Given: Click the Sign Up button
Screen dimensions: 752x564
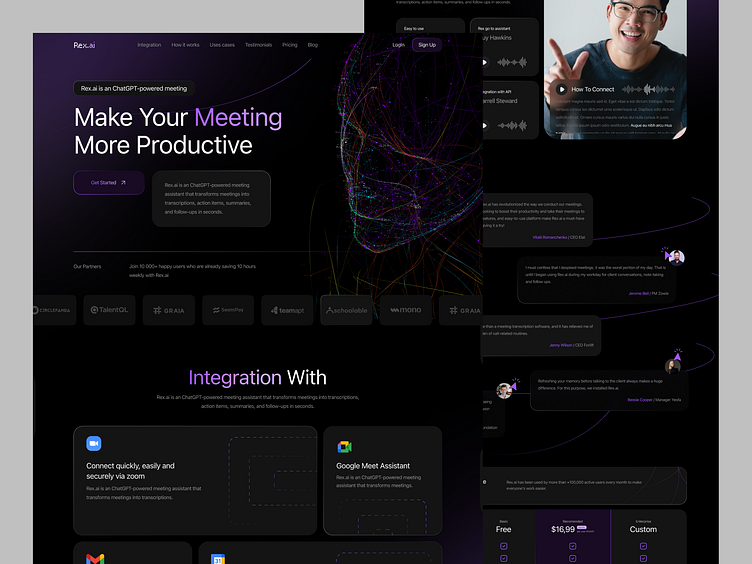Looking at the screenshot, I should click(427, 45).
